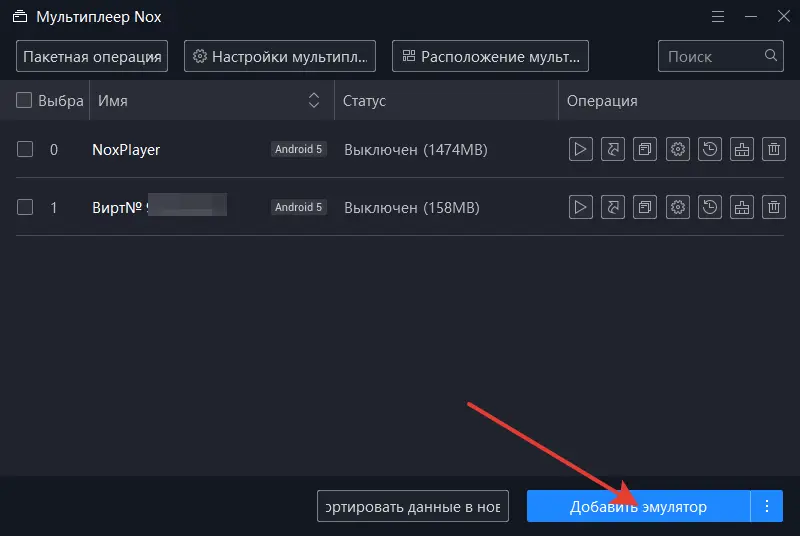Copy emulator instance in row 1

point(645,207)
